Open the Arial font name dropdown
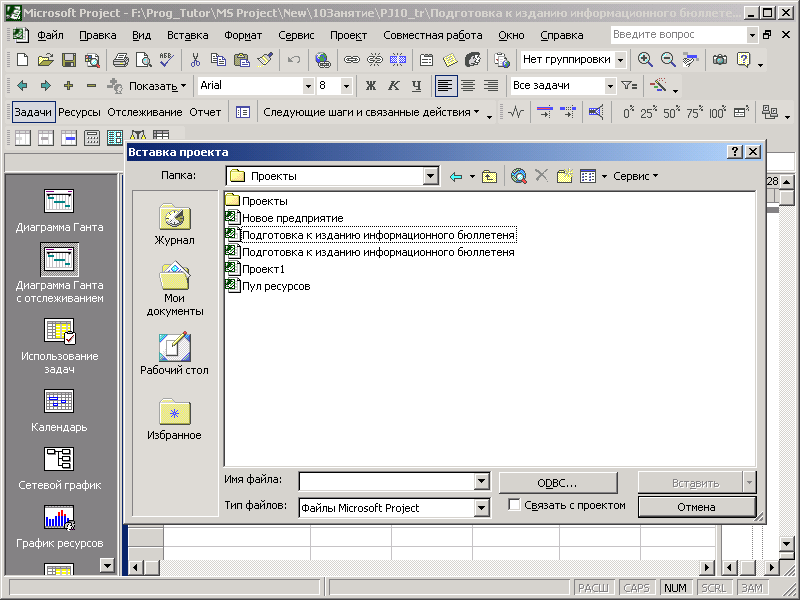The height and width of the screenshot is (600, 800). (x=308, y=86)
